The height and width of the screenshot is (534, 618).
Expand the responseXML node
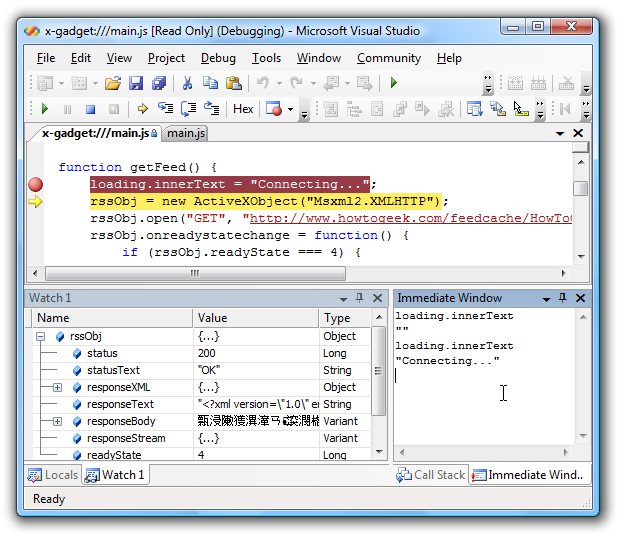(x=58, y=387)
